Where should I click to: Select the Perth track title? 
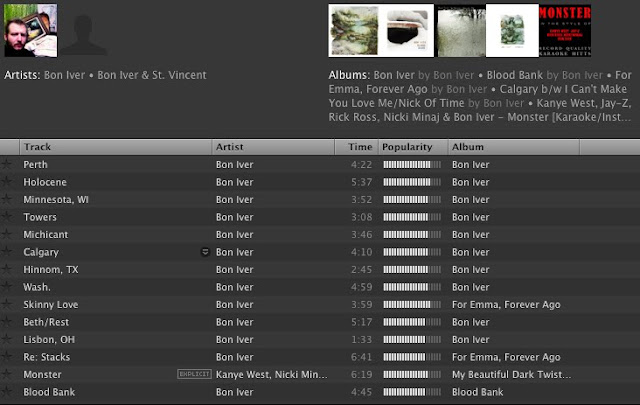point(36,165)
